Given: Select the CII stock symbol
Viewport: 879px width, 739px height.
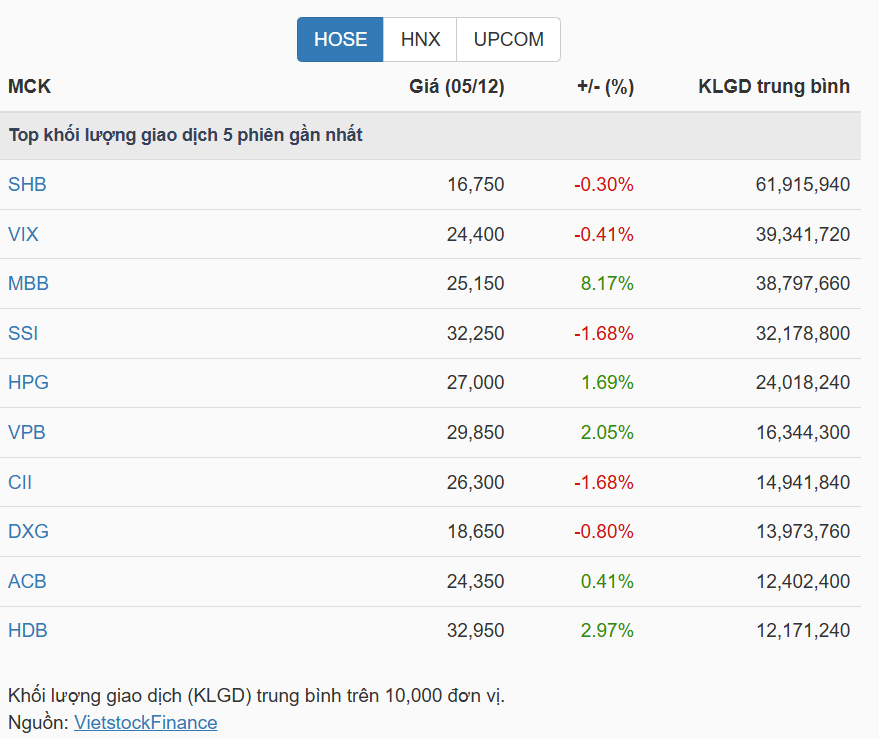Looking at the screenshot, I should (18, 481).
